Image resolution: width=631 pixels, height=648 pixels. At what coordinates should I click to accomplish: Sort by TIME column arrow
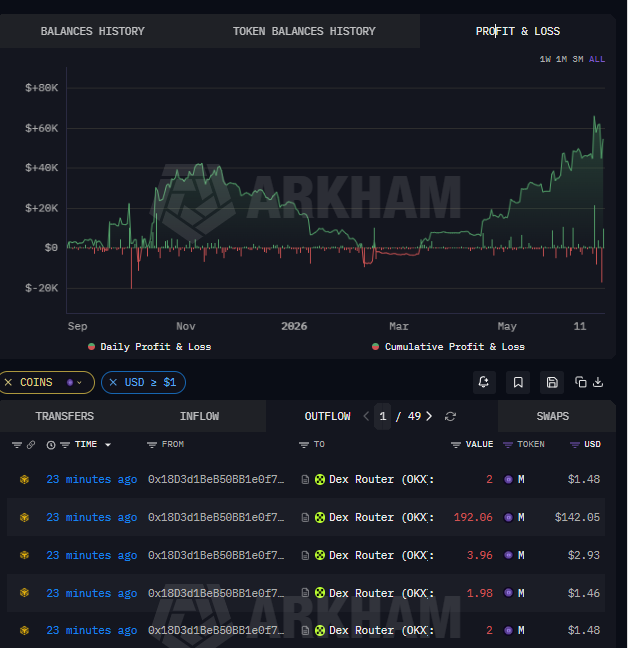pos(108,445)
